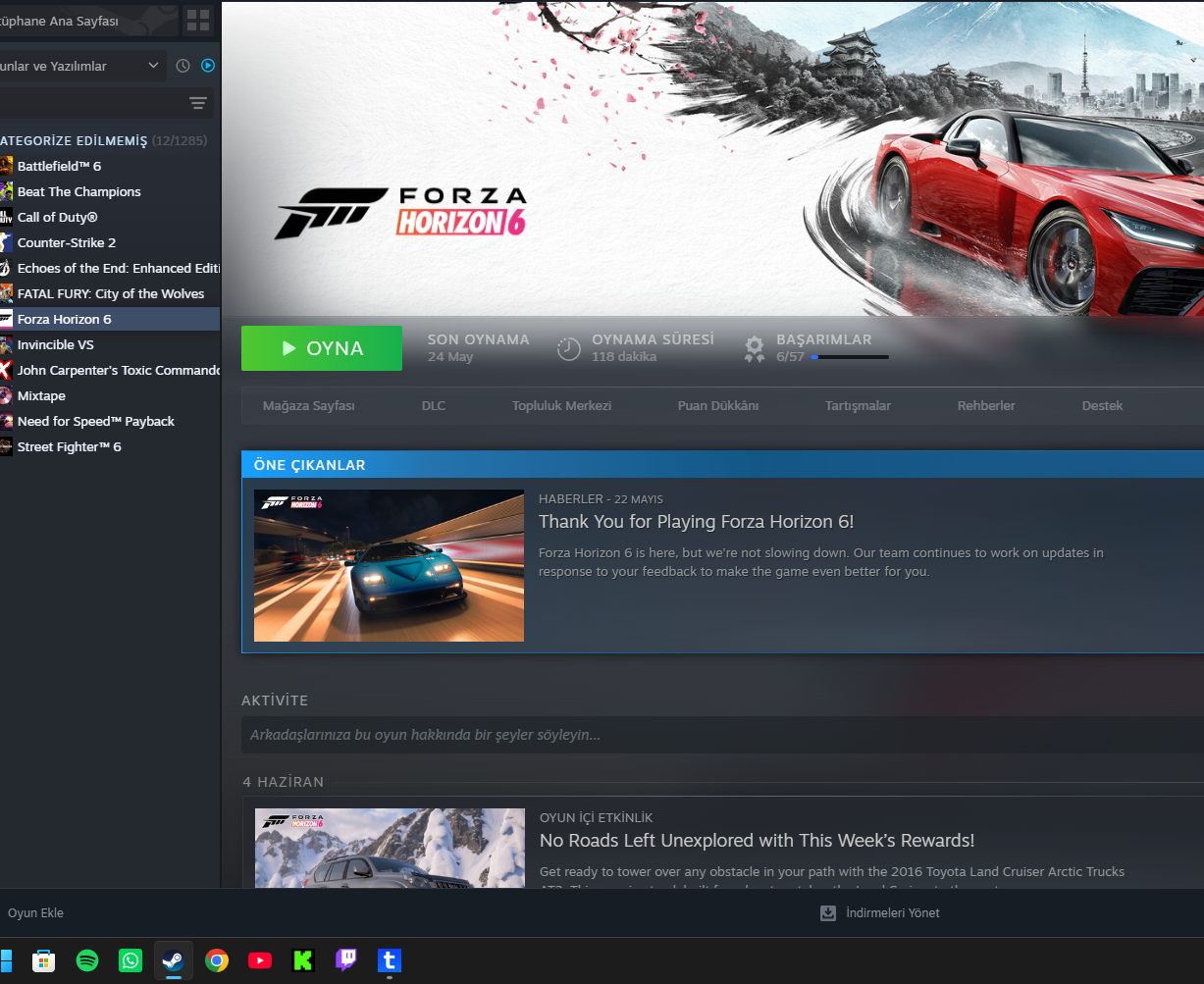Viewport: 1204px width, 984px height.
Task: Switch library to grid view icon
Action: [x=198, y=21]
